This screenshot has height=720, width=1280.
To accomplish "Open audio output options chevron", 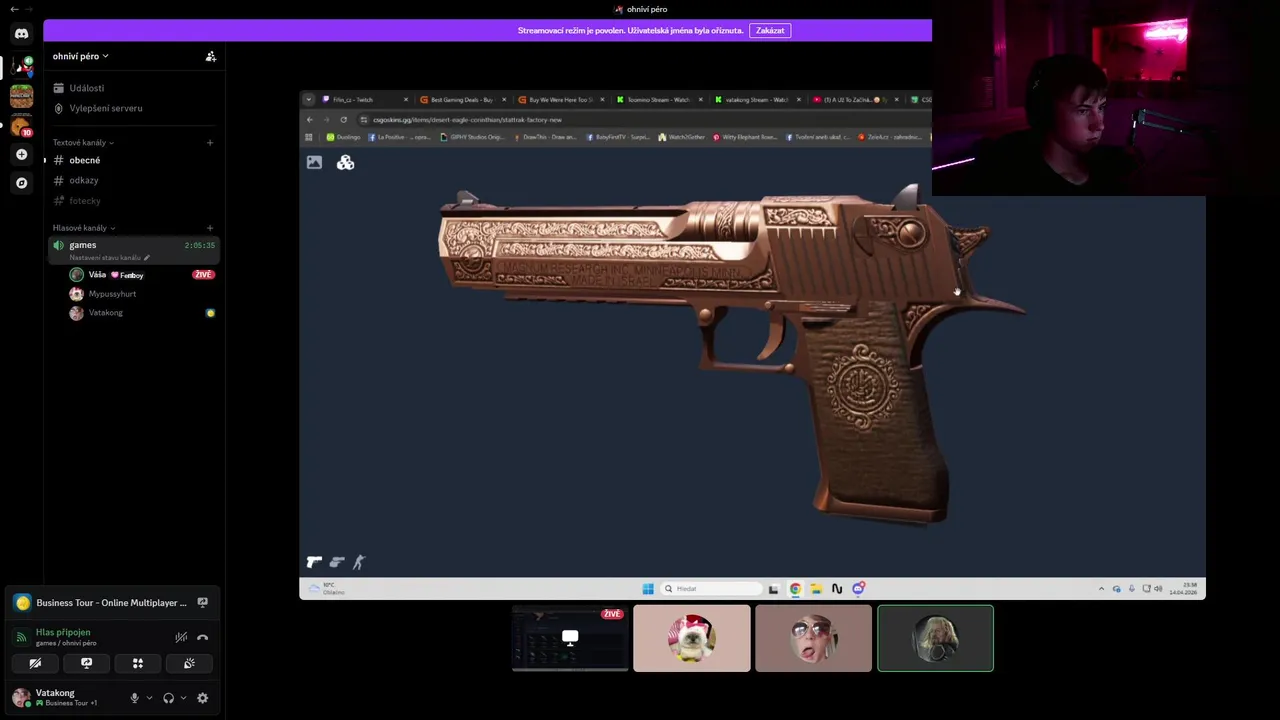I will click(183, 698).
